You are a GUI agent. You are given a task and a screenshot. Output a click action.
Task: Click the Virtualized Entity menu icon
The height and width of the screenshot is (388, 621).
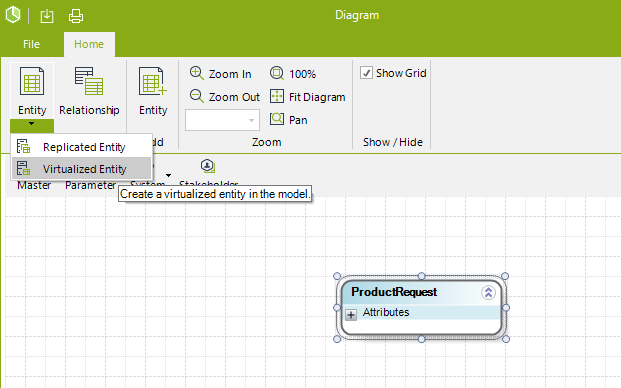coord(23,168)
